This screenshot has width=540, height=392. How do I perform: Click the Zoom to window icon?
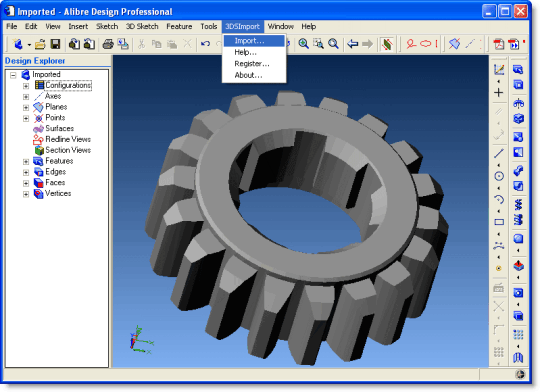coord(319,44)
